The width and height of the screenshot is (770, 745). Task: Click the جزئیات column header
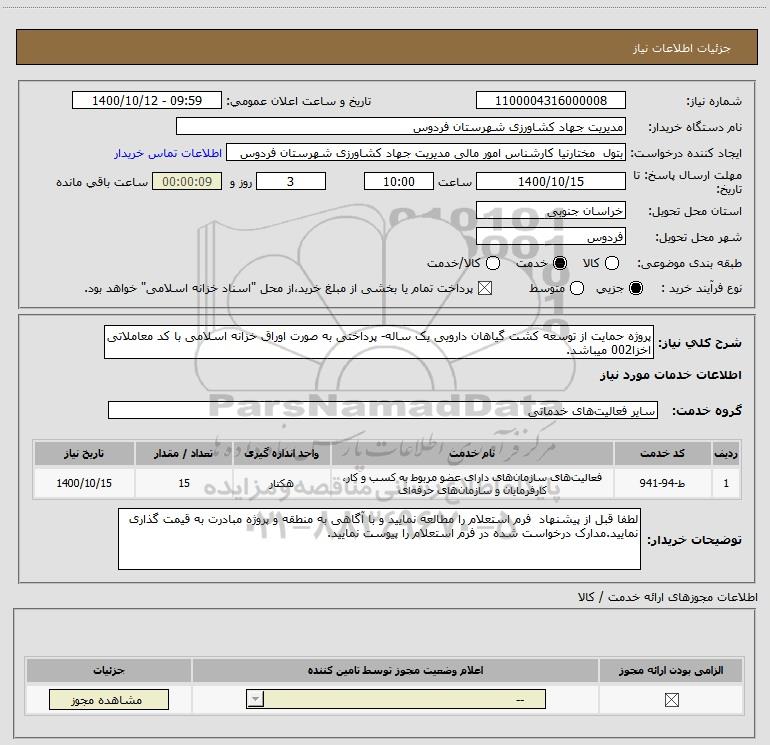tap(109, 670)
